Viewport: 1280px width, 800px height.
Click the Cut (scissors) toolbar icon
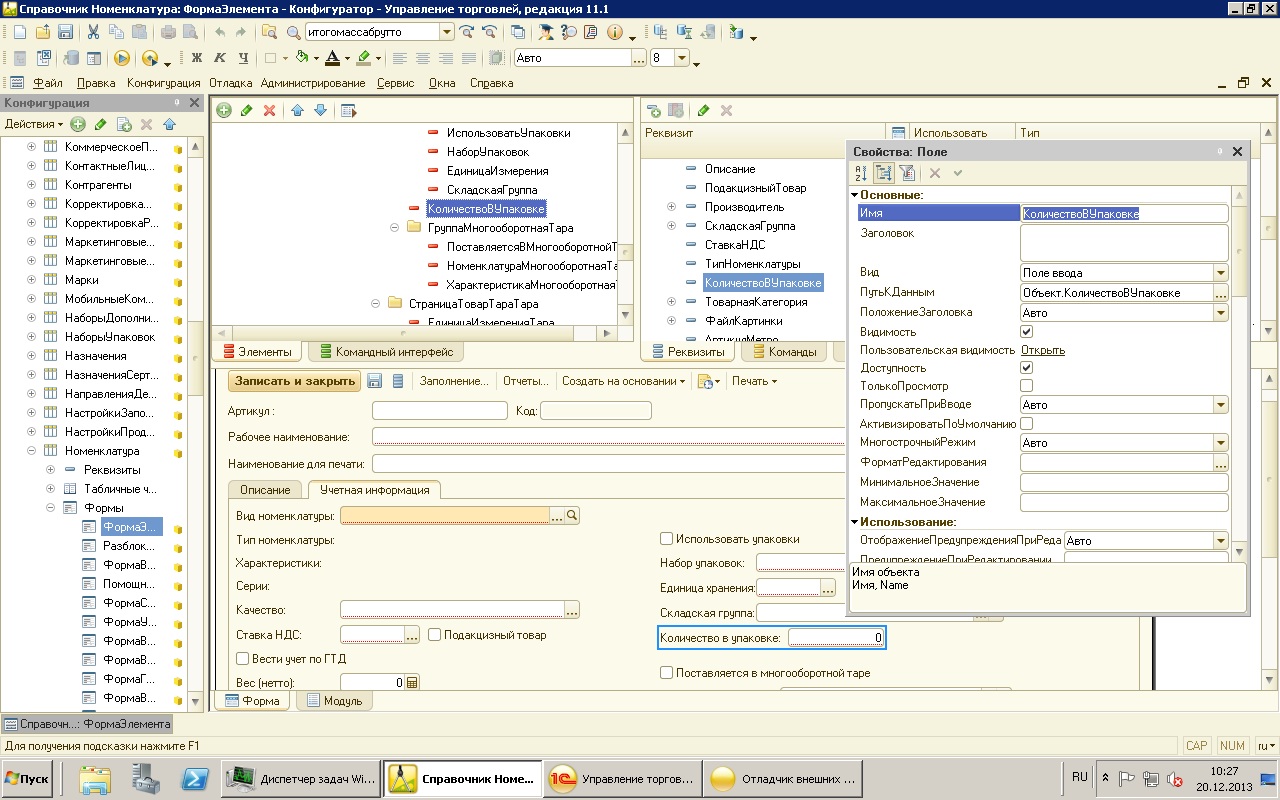(x=93, y=32)
